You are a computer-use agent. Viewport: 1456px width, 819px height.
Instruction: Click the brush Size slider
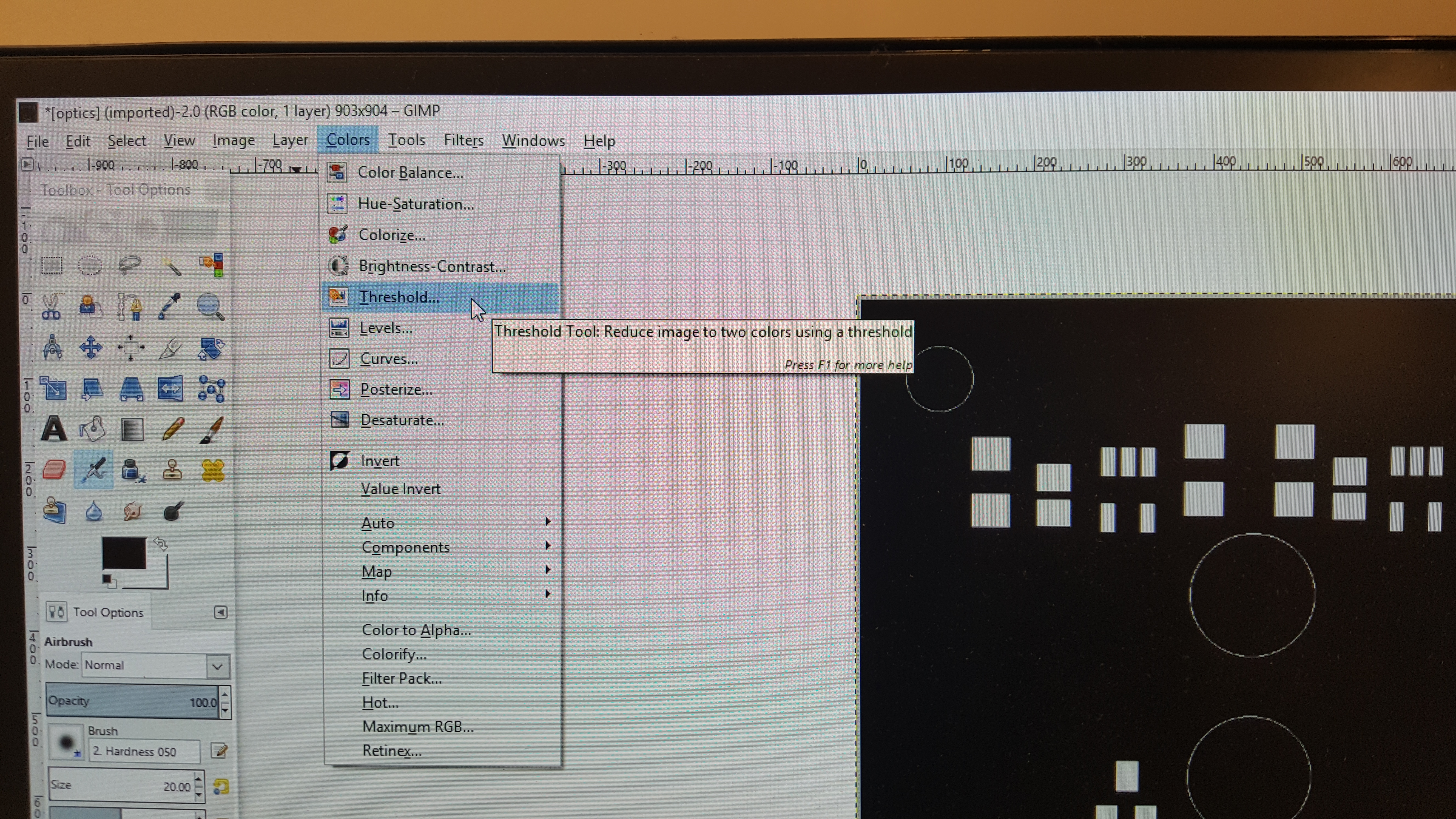coord(121,786)
